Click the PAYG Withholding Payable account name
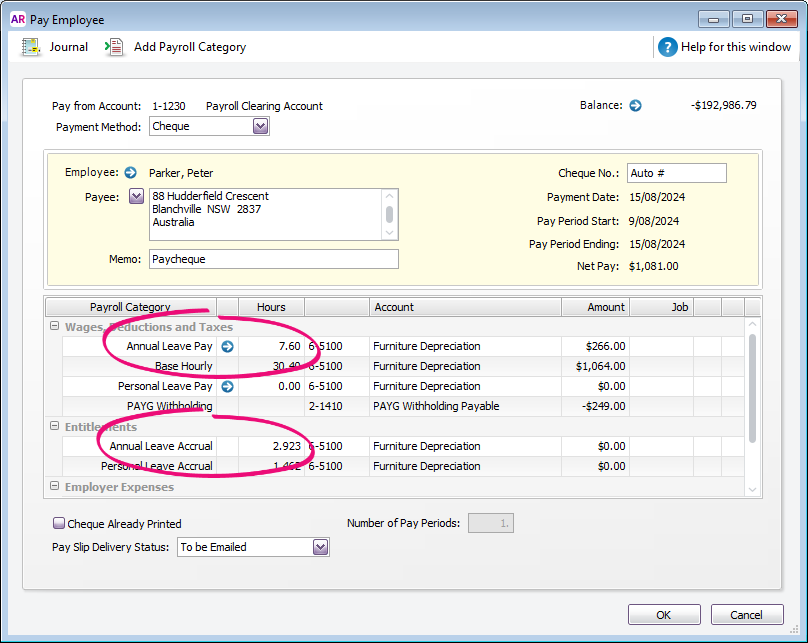Viewport: 808px width, 643px height. pyautogui.click(x=436, y=406)
